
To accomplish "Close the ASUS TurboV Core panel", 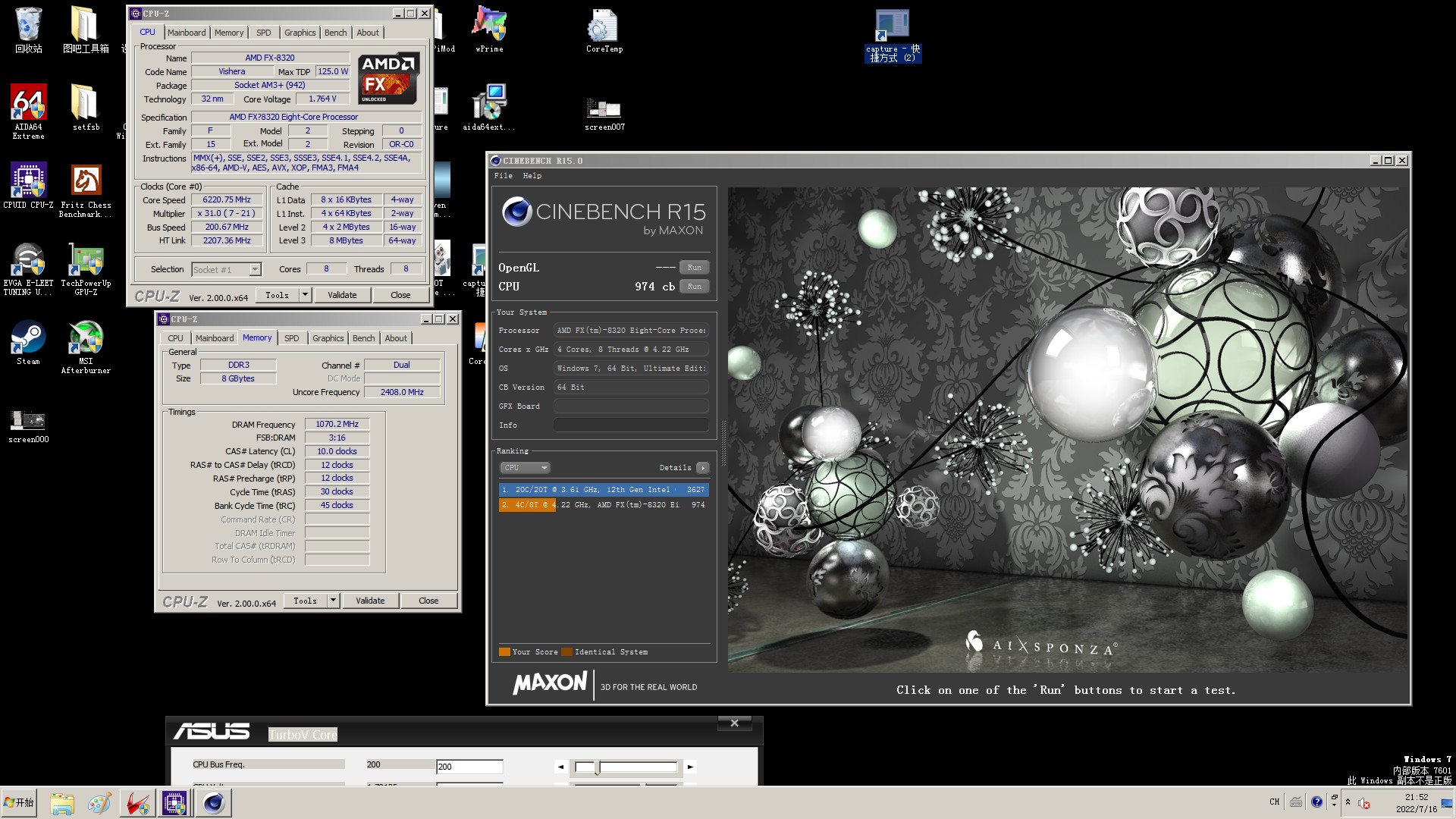I will 734,723.
